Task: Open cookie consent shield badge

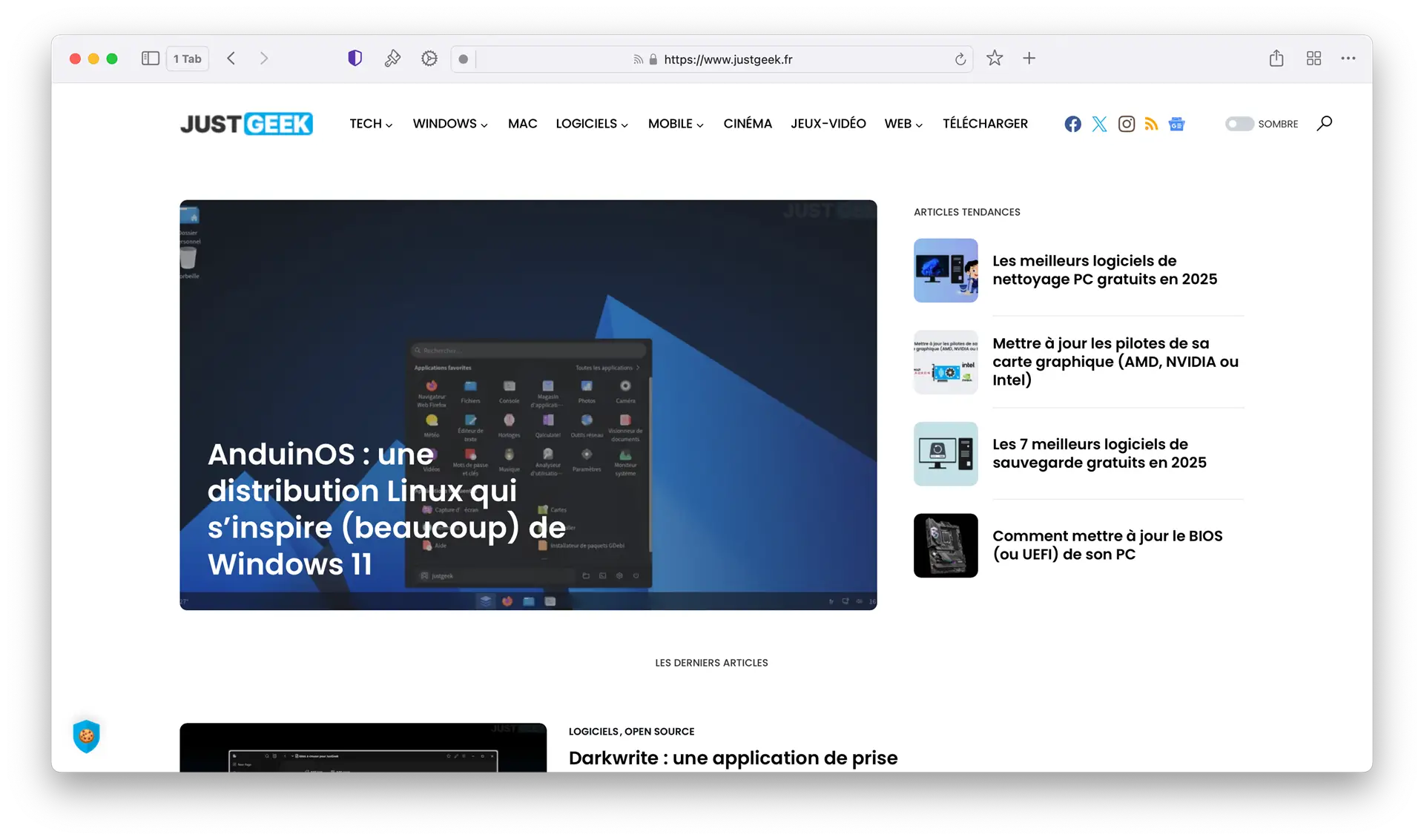Action: click(x=87, y=736)
